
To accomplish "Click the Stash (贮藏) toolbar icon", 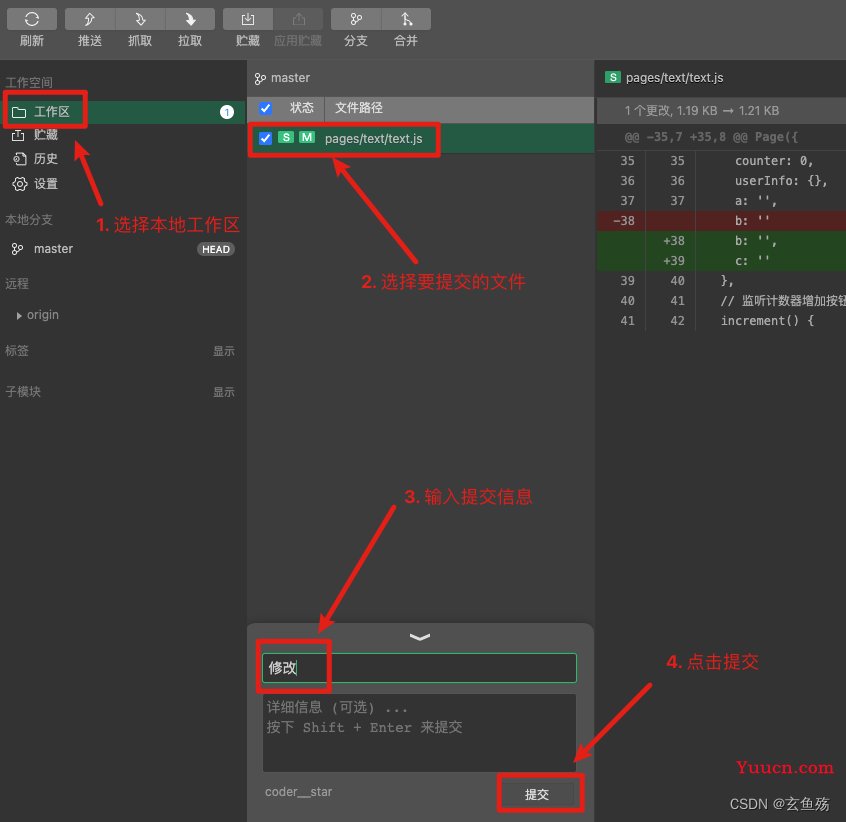I will [248, 19].
